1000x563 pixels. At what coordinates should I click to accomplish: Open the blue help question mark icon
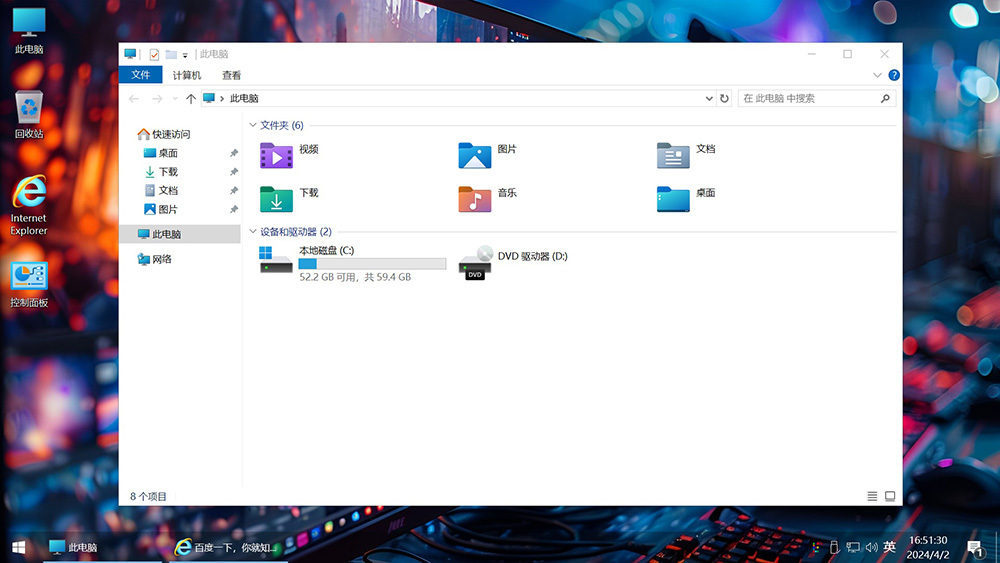(x=894, y=75)
